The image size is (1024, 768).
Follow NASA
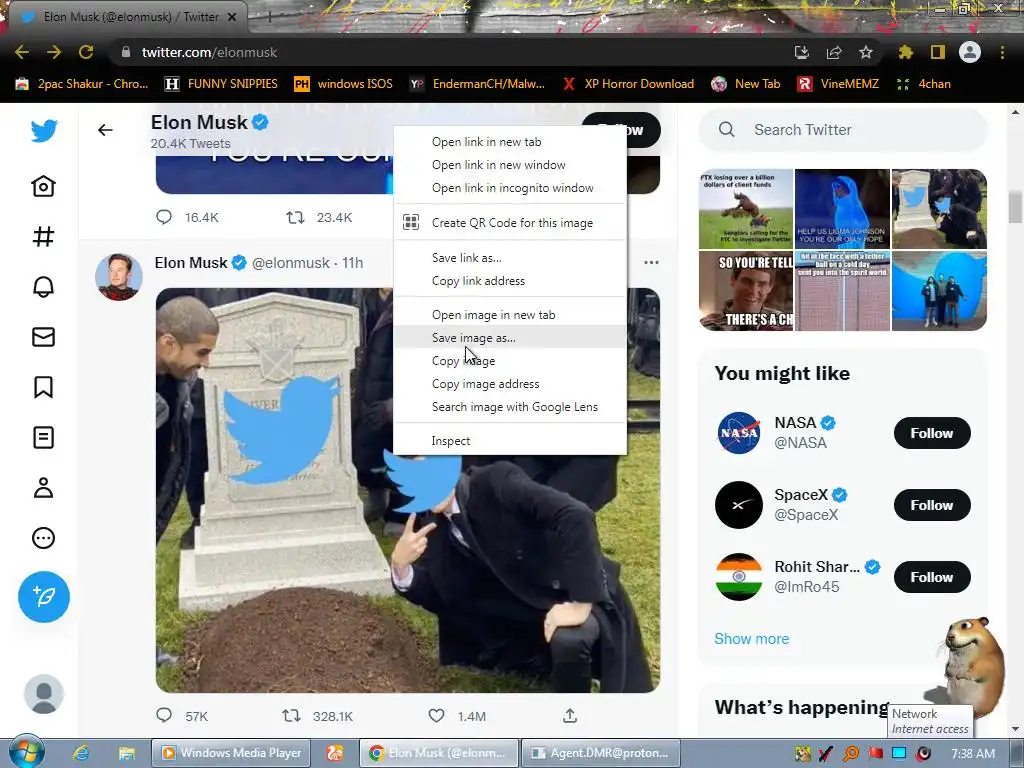pos(932,433)
